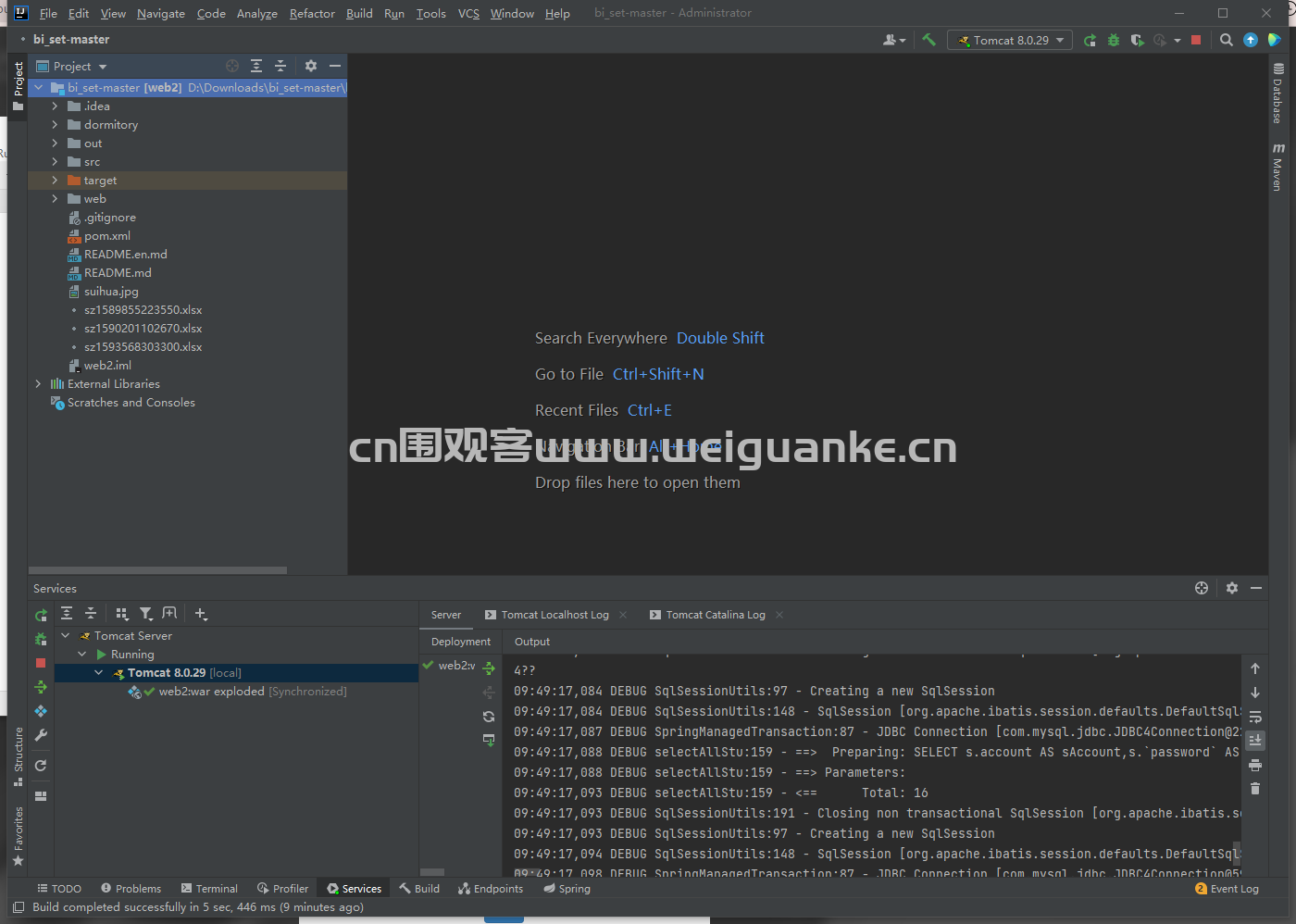Expand the target folder
This screenshot has height=924, width=1296.
pyautogui.click(x=55, y=180)
